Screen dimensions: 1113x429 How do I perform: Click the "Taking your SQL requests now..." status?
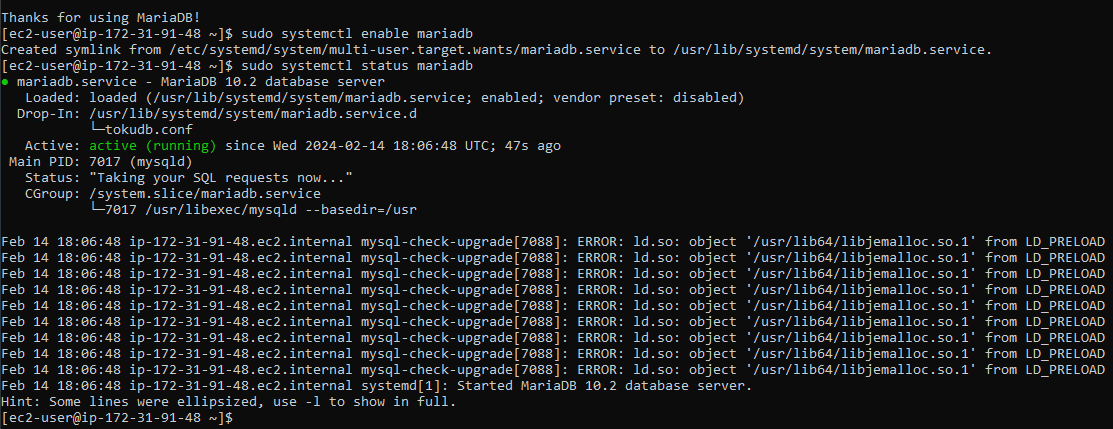[x=220, y=178]
